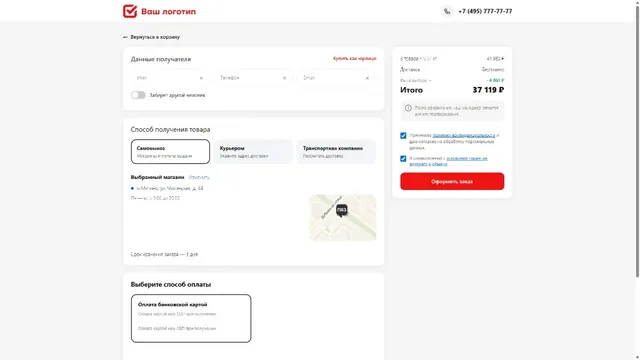Click the red 'Оформить заказ' button
Screen dimensions: 640x360
click(452, 181)
